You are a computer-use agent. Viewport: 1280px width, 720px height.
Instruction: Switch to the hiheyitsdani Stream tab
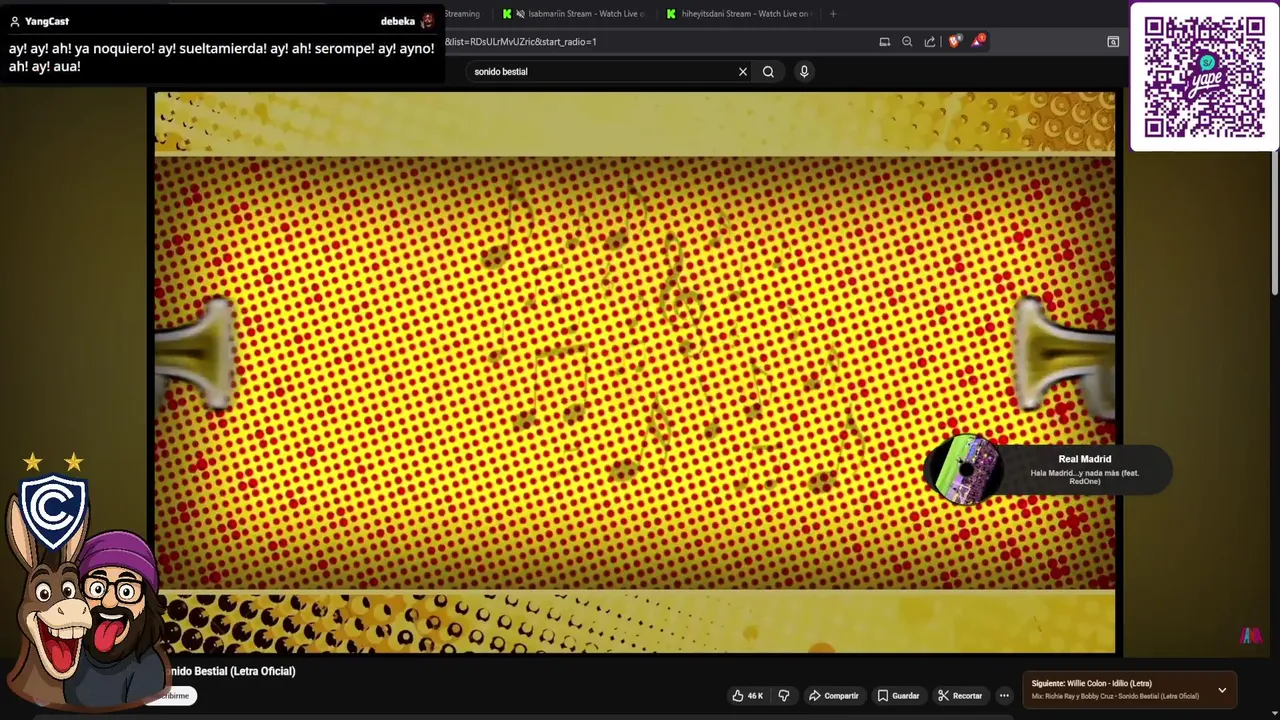point(740,14)
